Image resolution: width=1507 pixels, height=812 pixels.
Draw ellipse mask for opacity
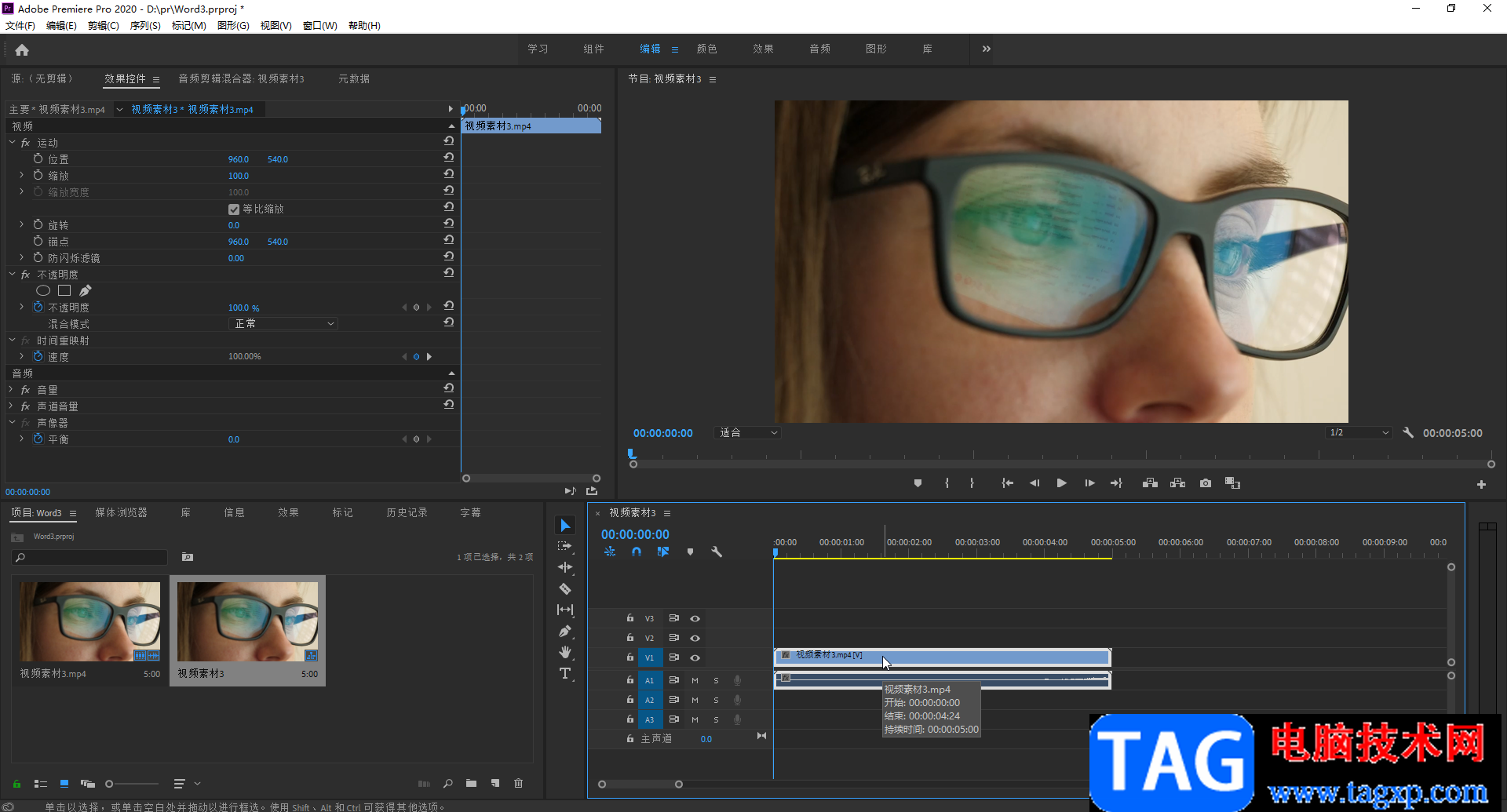tap(43, 290)
